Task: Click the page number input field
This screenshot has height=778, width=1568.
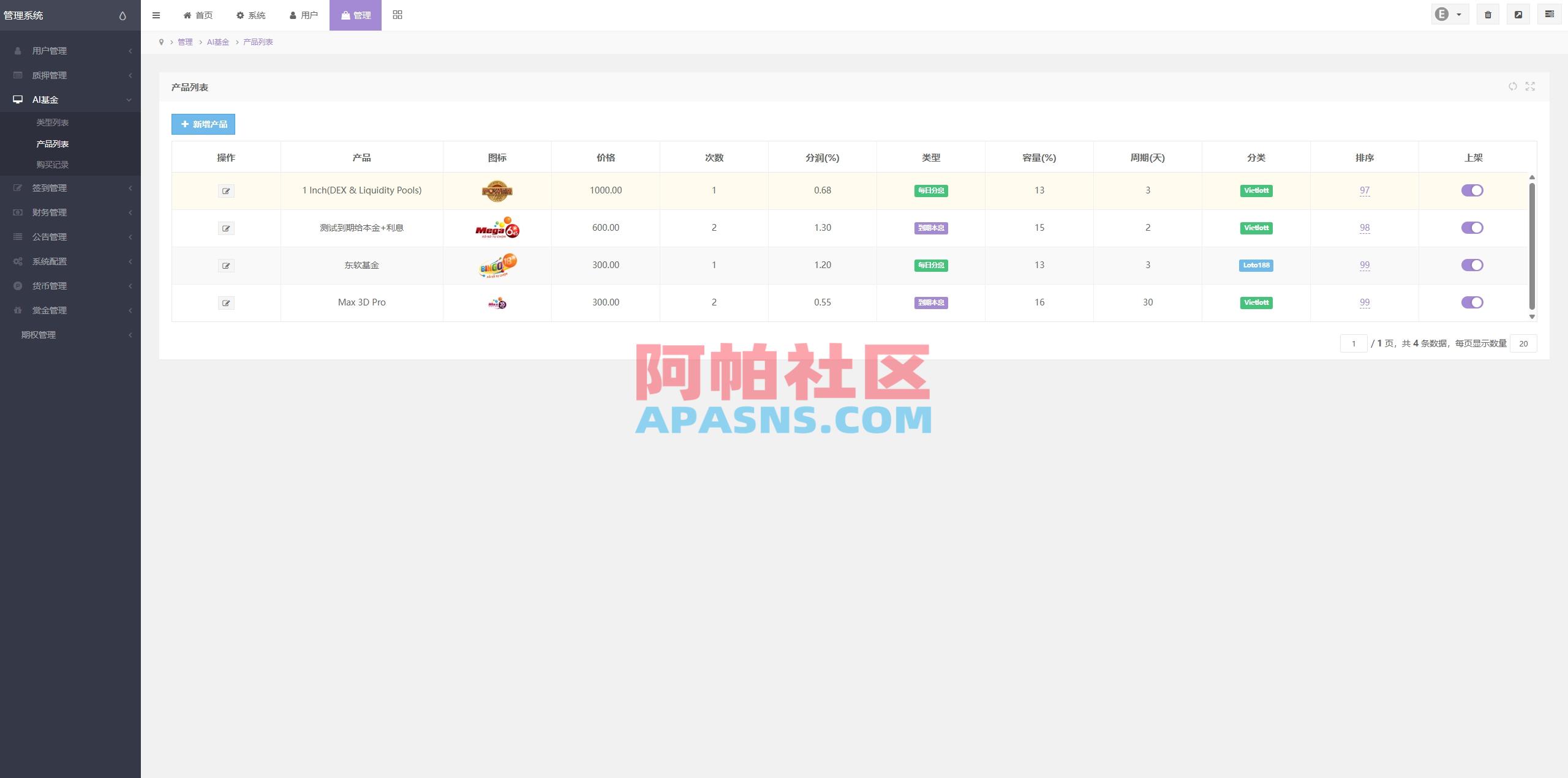Action: [1354, 343]
